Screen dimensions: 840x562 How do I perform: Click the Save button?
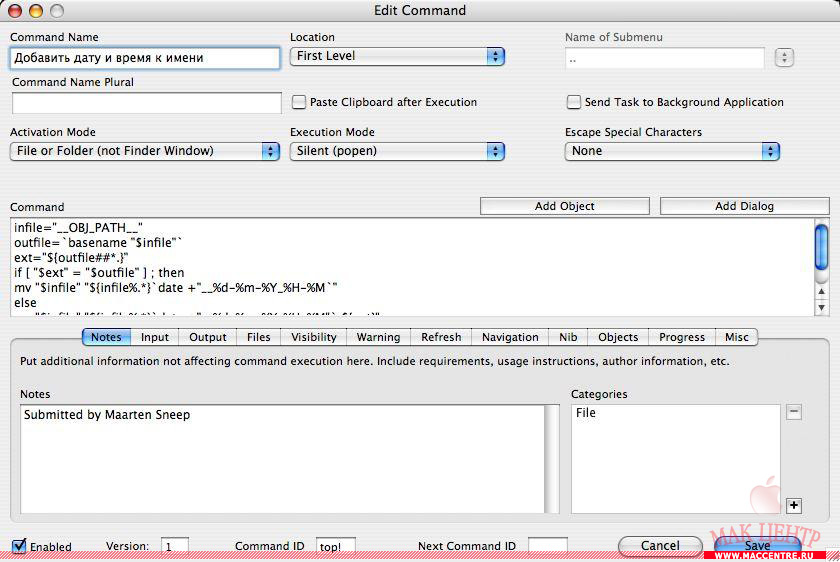758,546
